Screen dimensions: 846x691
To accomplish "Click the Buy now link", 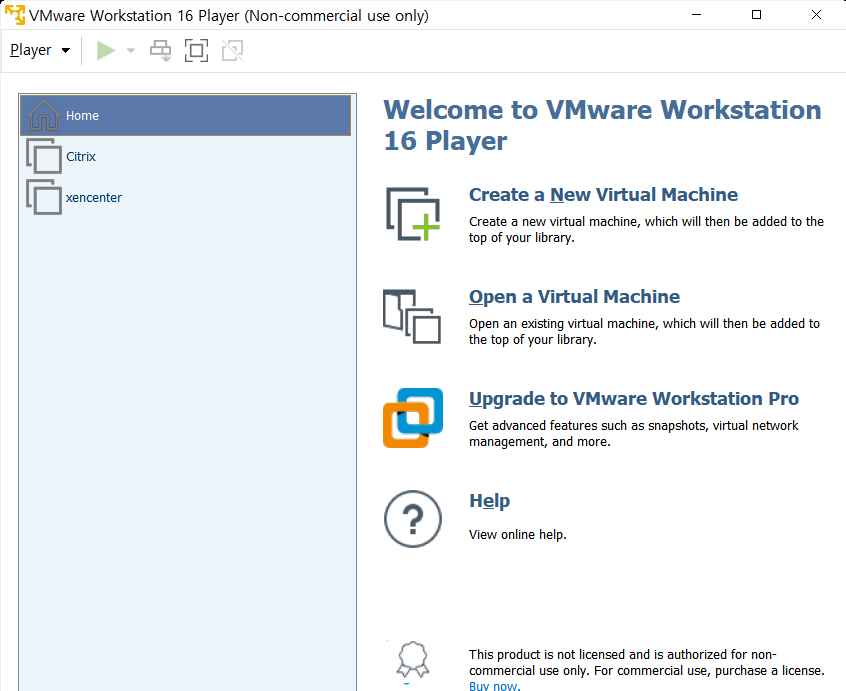I will pos(495,686).
